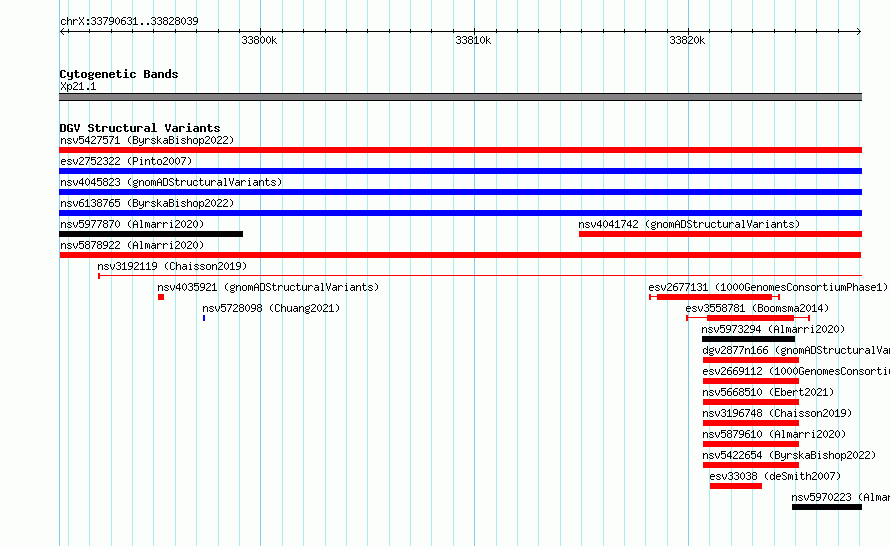Open nsv5728098 (Chuang2021) label
Viewport: 890px width, 546px height.
click(x=271, y=308)
